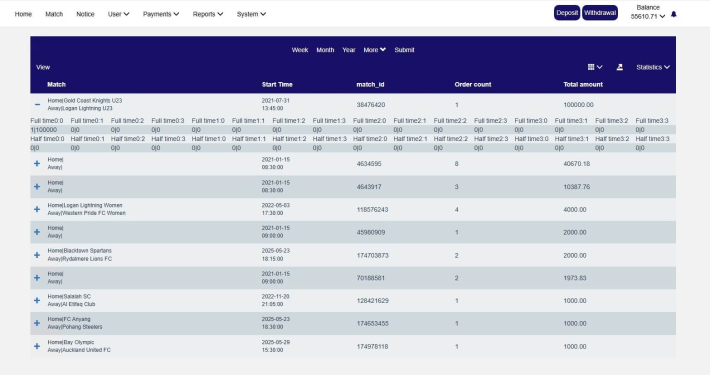Screen dimensions: 710x375
Task: Click the export icon beside Statistics
Action: click(x=619, y=67)
